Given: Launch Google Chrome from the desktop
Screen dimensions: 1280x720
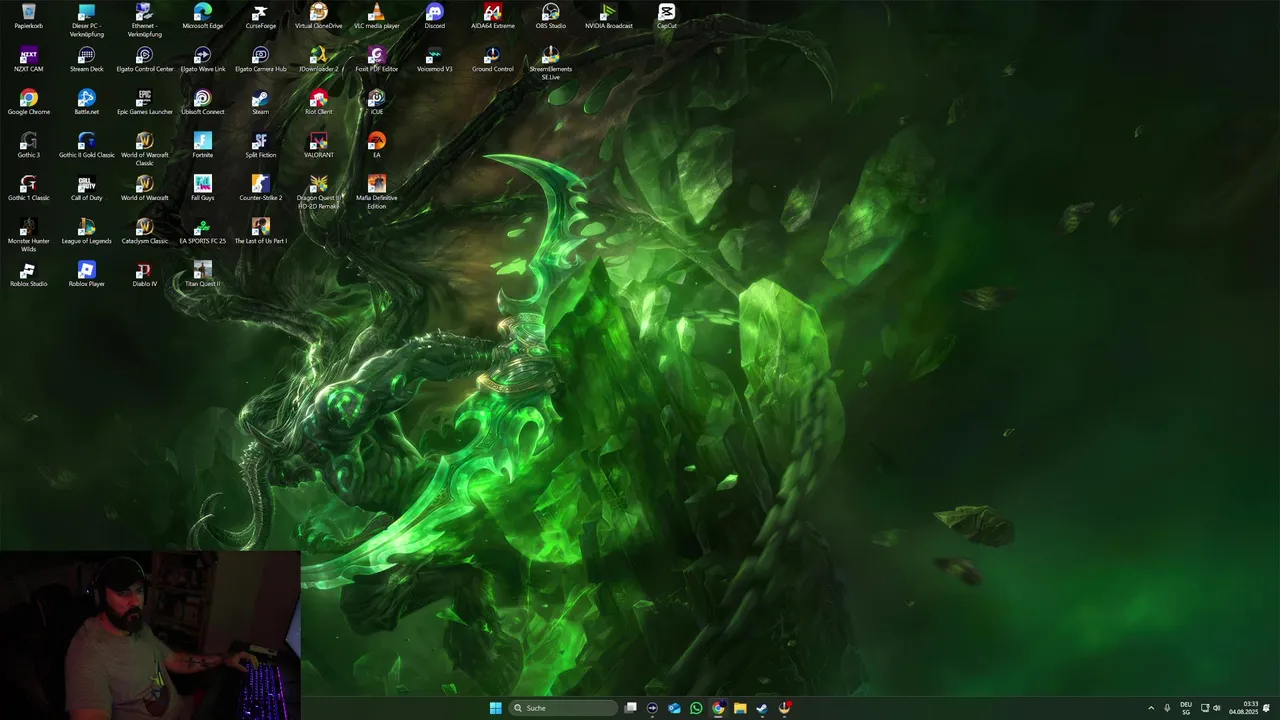Looking at the screenshot, I should point(29,102).
